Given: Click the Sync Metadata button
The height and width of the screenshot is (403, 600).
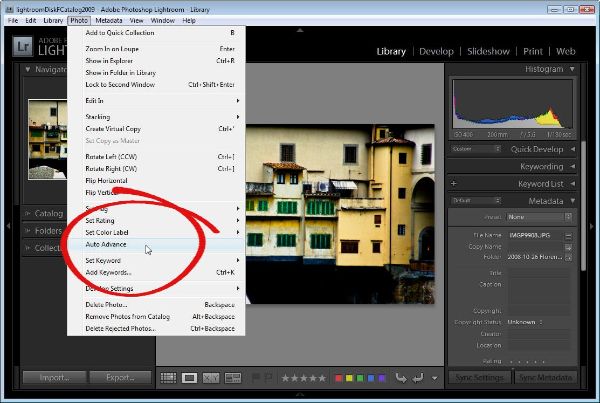Looking at the screenshot, I should pyautogui.click(x=545, y=378).
